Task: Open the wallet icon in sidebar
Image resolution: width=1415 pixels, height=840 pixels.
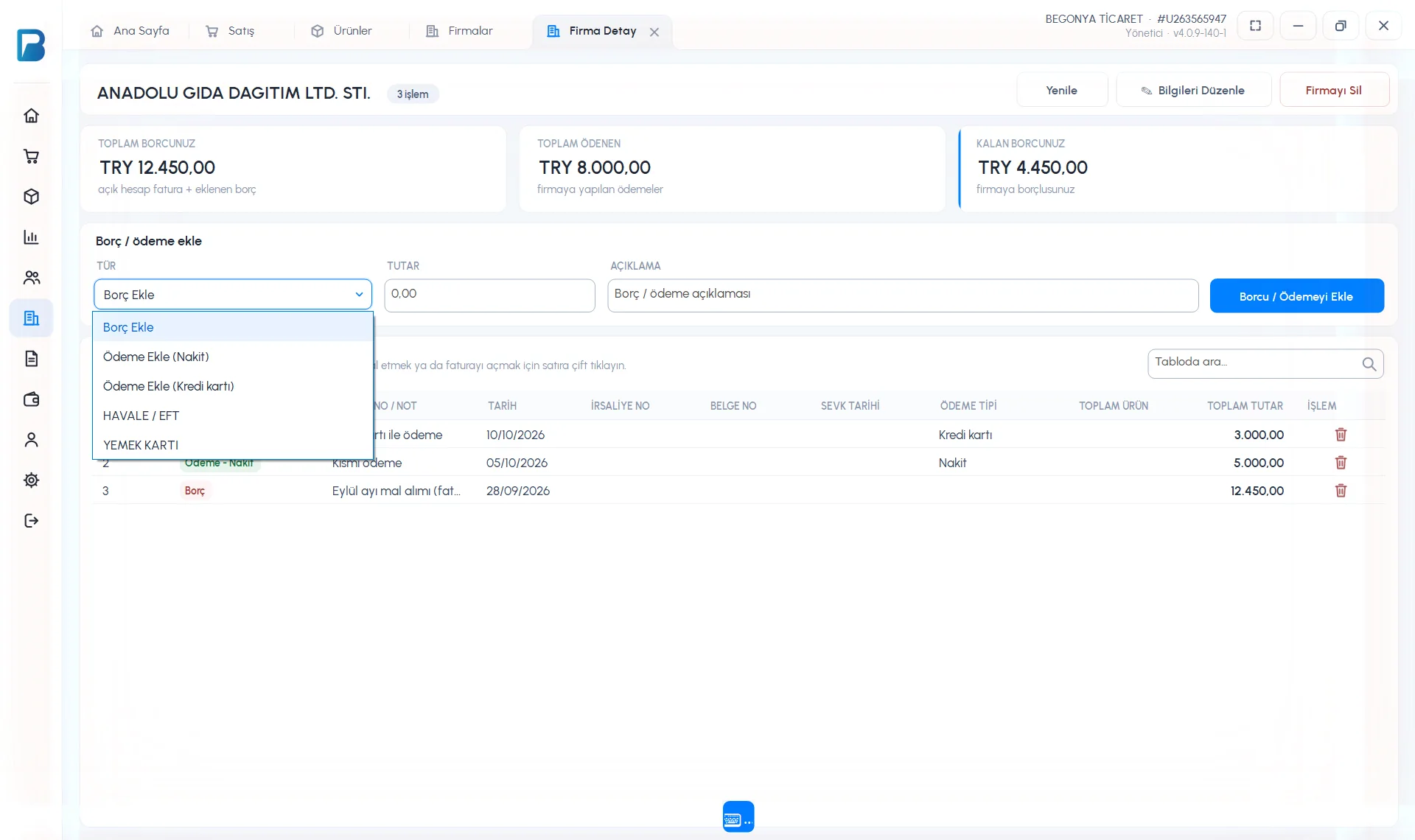Action: click(x=31, y=399)
